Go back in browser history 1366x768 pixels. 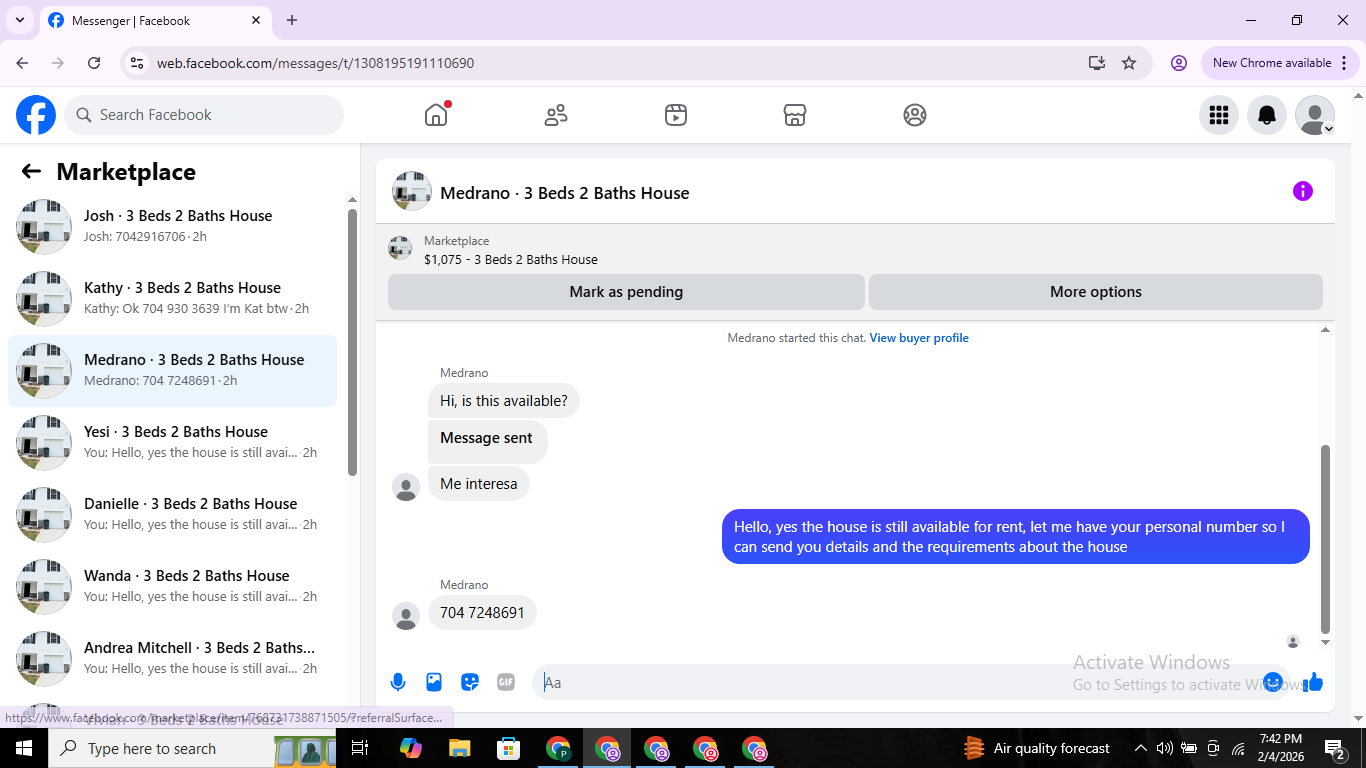[22, 63]
